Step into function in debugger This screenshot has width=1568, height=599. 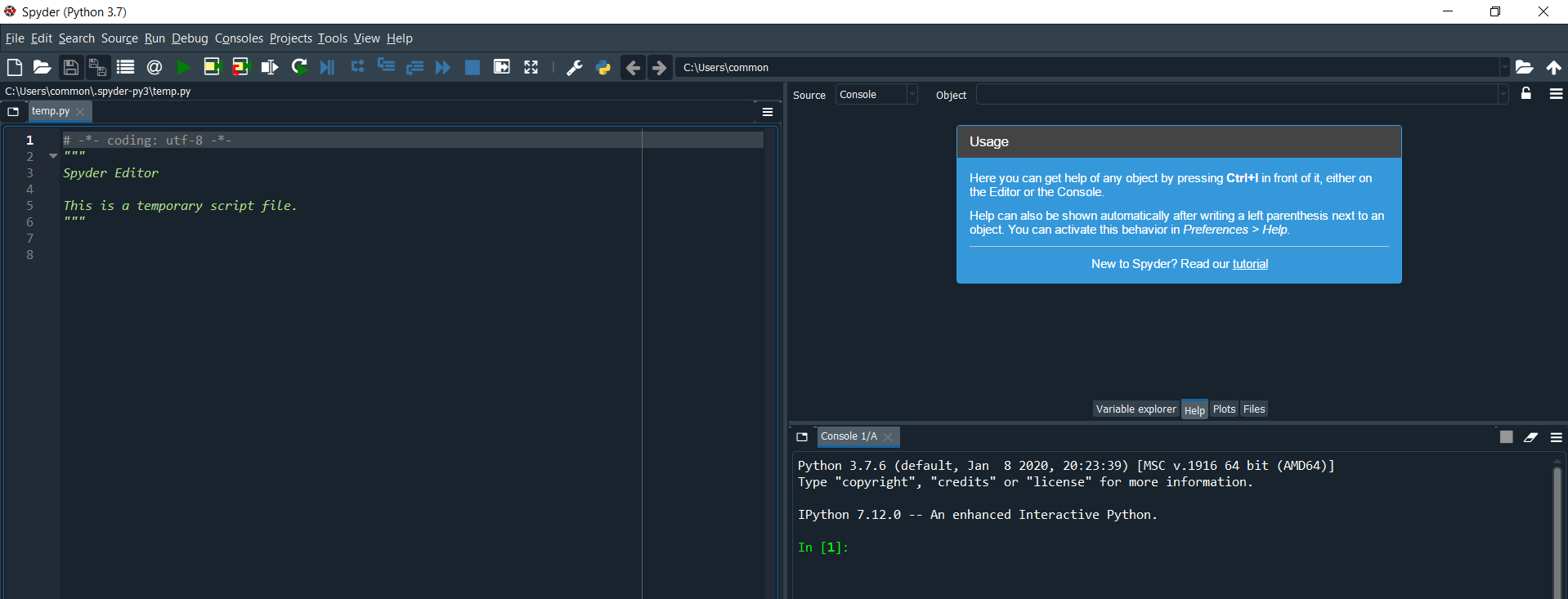[x=386, y=67]
